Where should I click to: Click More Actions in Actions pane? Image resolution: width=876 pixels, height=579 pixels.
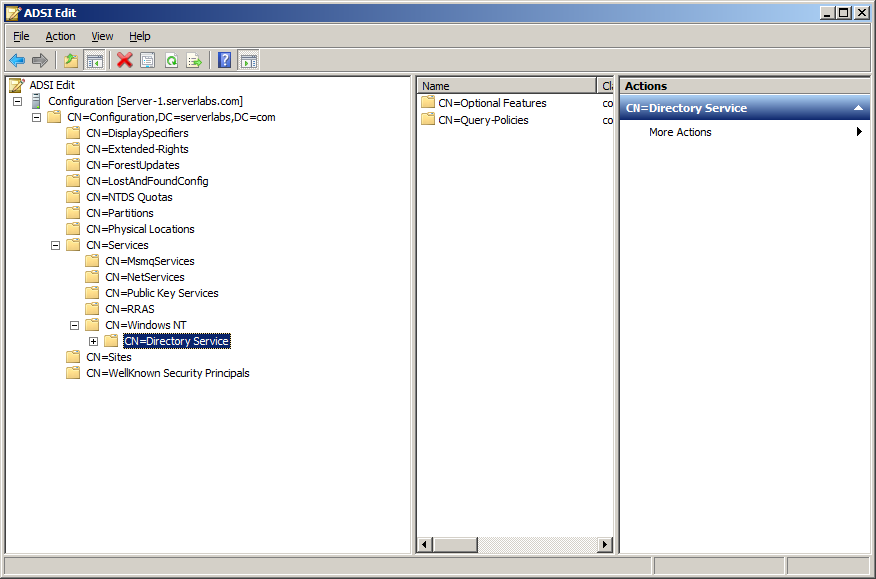(680, 132)
